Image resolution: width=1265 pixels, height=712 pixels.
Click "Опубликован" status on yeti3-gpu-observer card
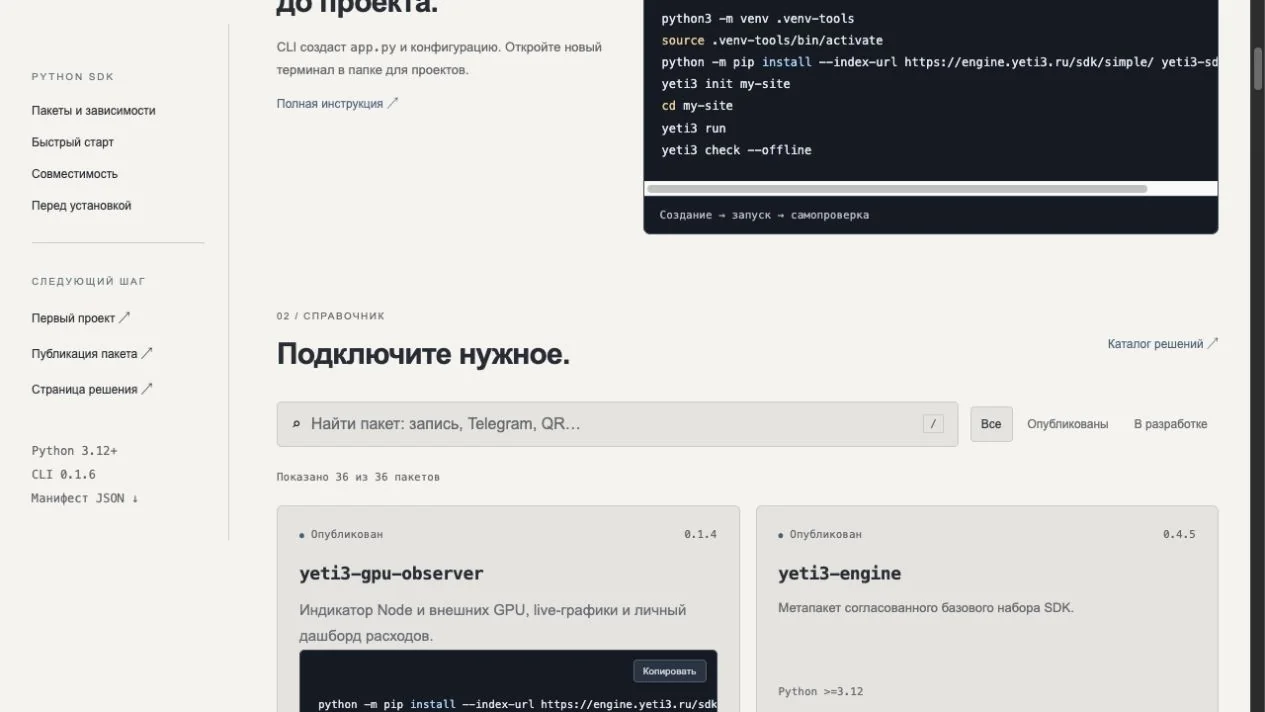point(341,535)
